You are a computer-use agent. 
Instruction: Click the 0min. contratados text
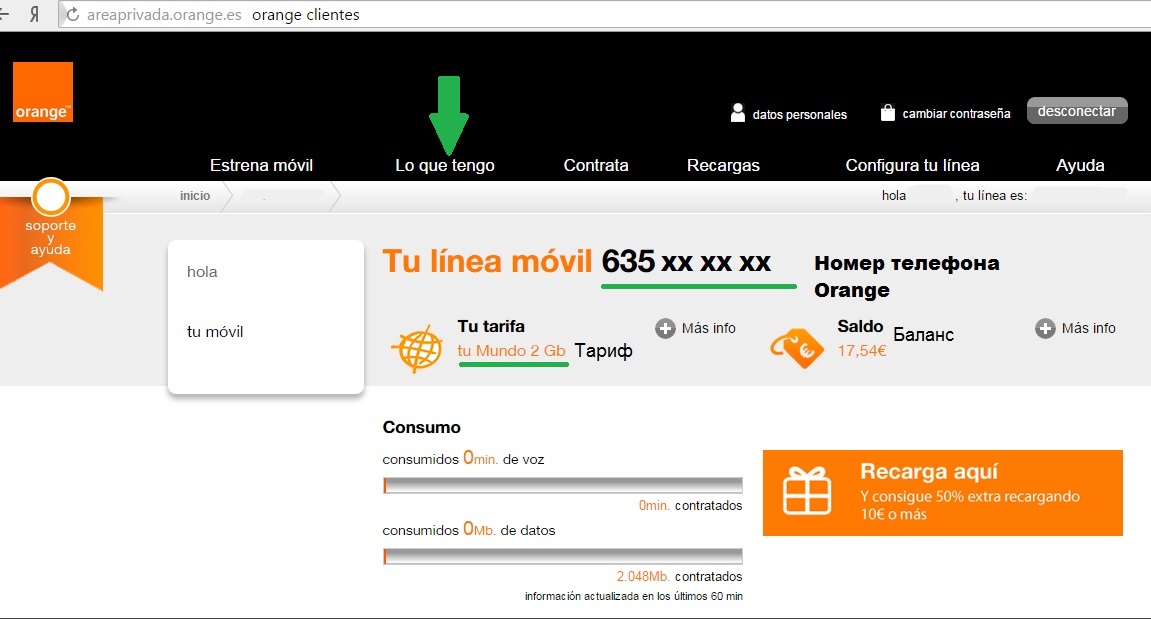click(690, 505)
